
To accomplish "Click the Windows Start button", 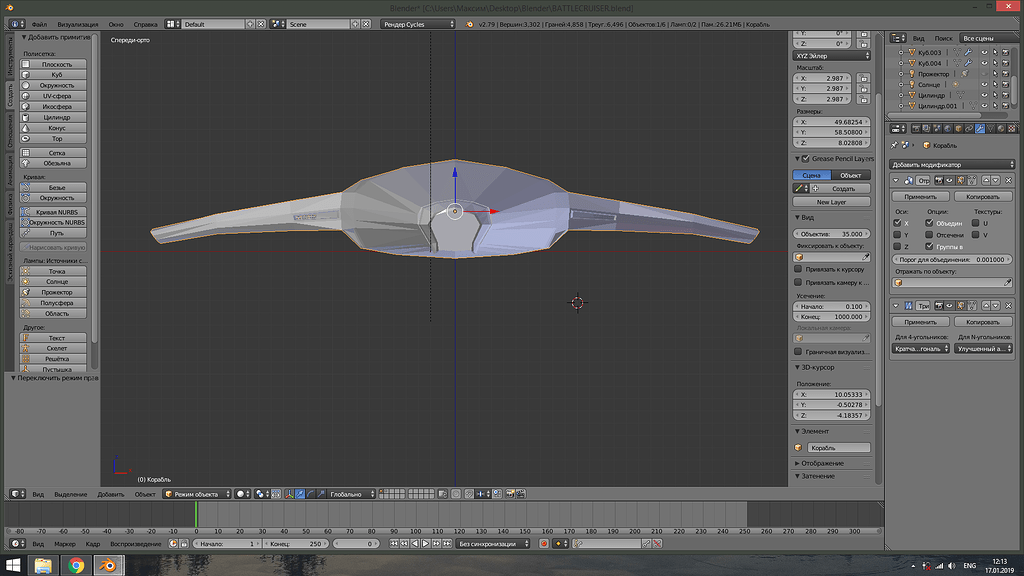I will pyautogui.click(x=12, y=566).
